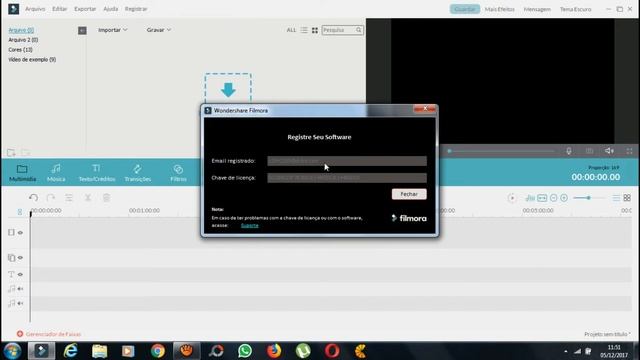The width and height of the screenshot is (640, 360).
Task: Click the microphone voiceover icon
Action: pyautogui.click(x=569, y=151)
